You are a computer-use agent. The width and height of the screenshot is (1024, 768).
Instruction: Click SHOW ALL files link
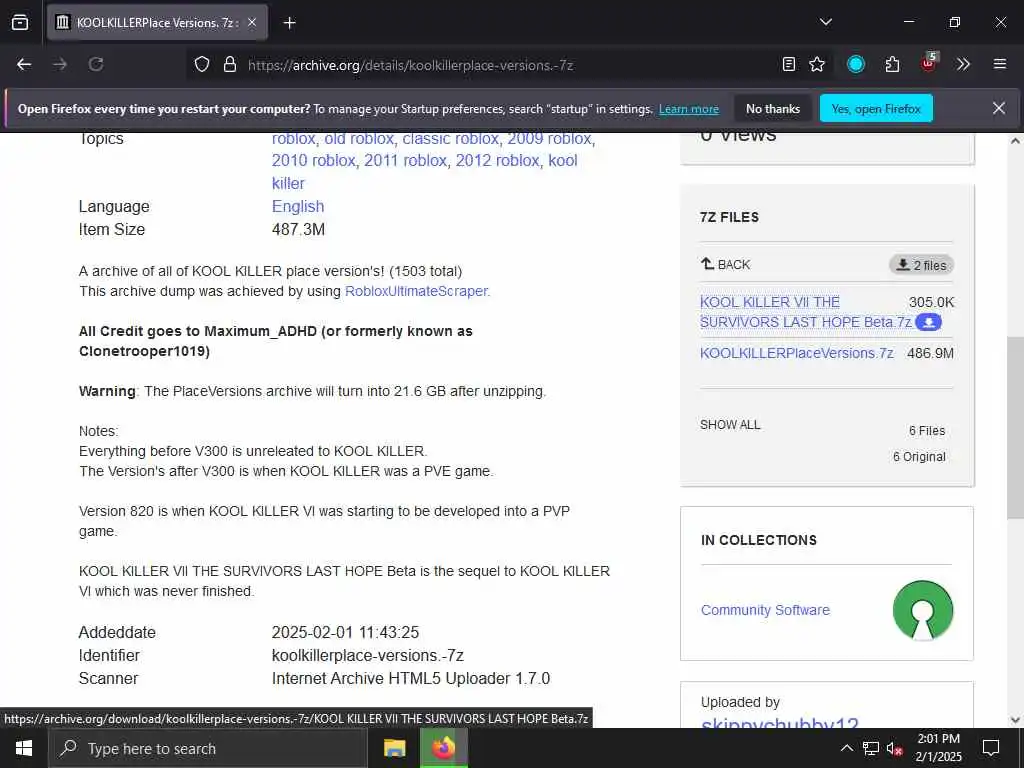pos(730,424)
